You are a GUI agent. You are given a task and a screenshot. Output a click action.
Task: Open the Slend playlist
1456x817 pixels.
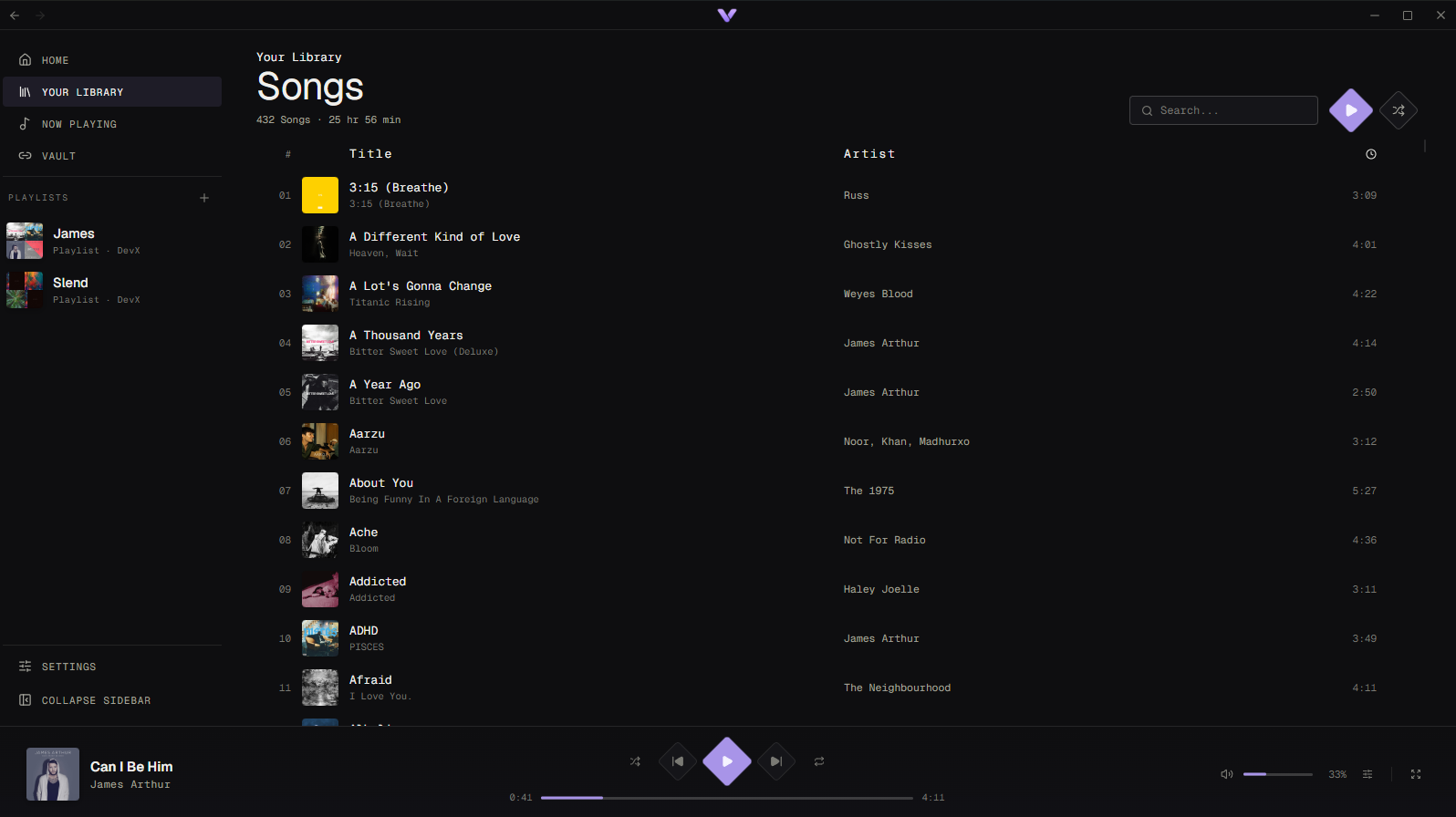click(x=112, y=290)
